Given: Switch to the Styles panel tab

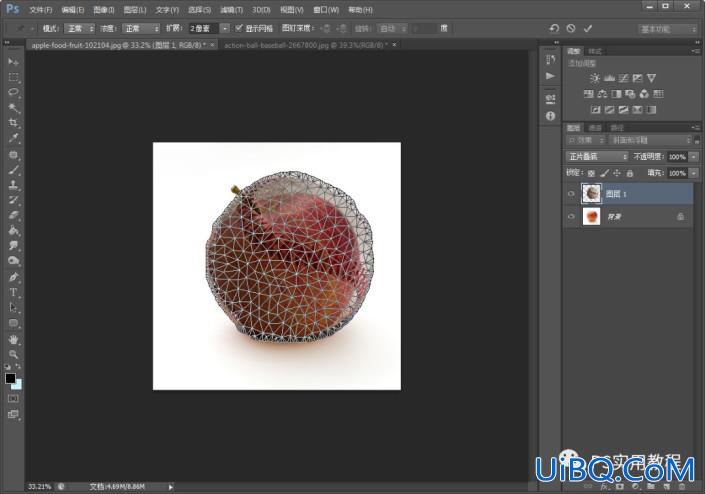Looking at the screenshot, I should pos(595,51).
